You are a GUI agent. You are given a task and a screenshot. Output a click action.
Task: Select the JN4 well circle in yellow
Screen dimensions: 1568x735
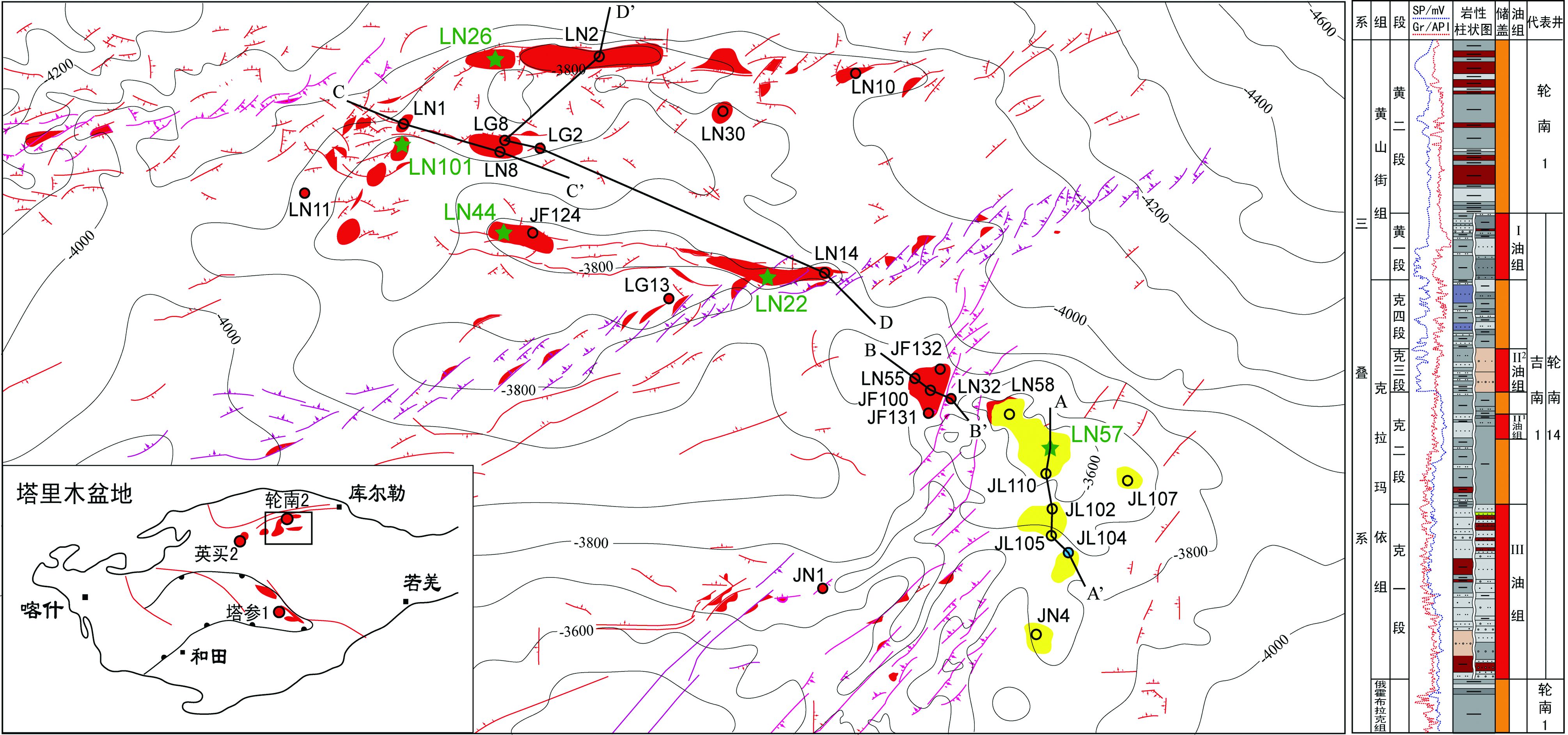1036,634
